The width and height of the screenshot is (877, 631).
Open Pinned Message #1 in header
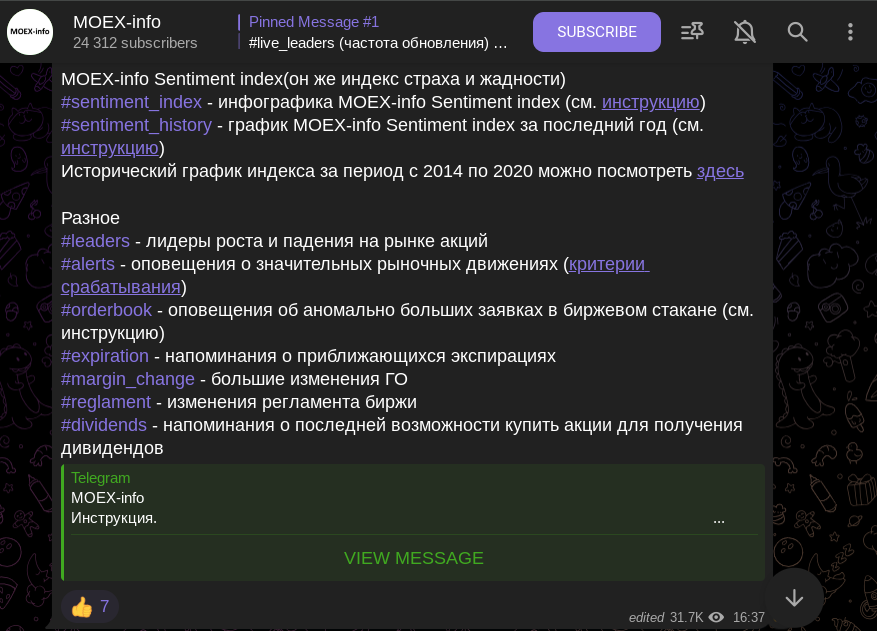click(374, 32)
